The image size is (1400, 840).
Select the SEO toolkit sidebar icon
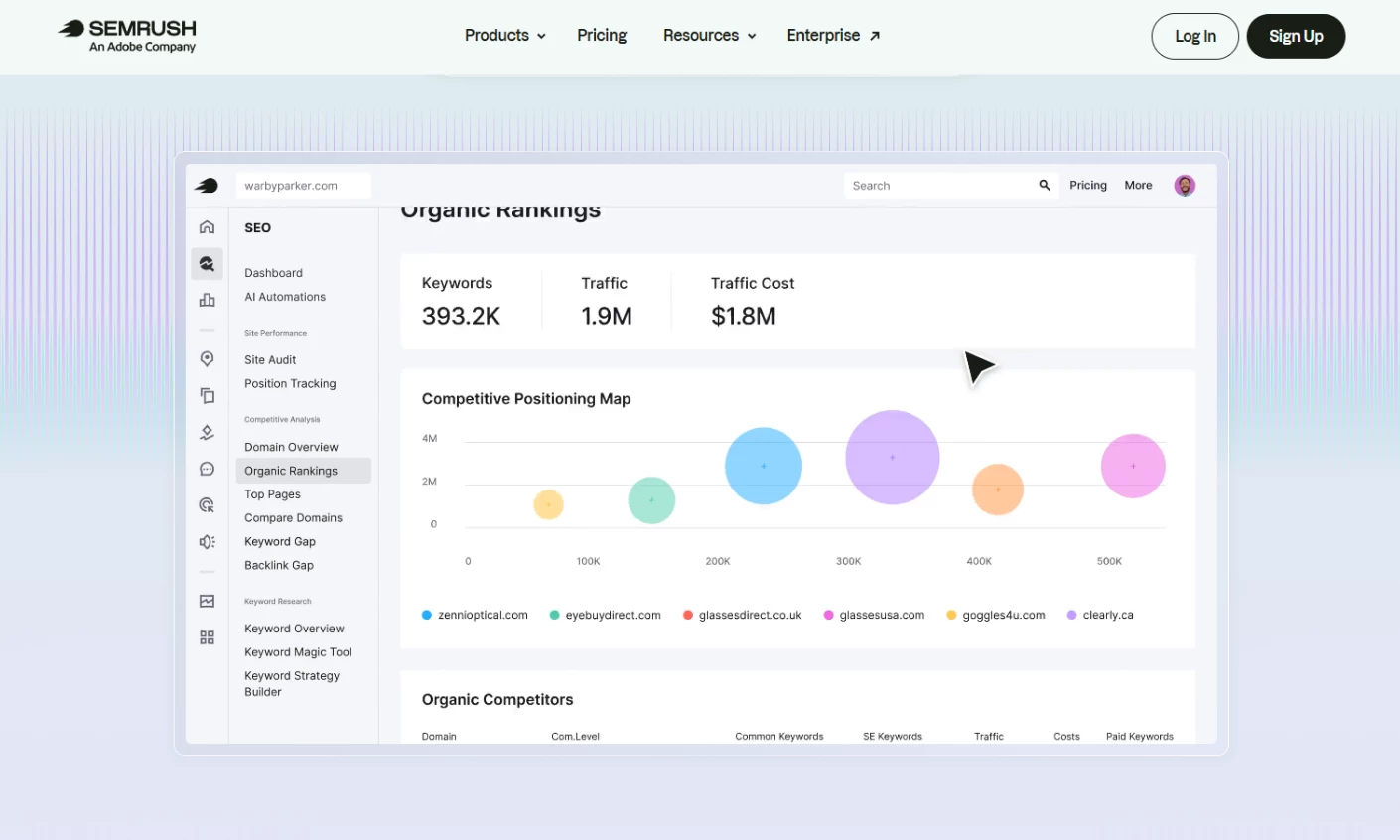[207, 264]
